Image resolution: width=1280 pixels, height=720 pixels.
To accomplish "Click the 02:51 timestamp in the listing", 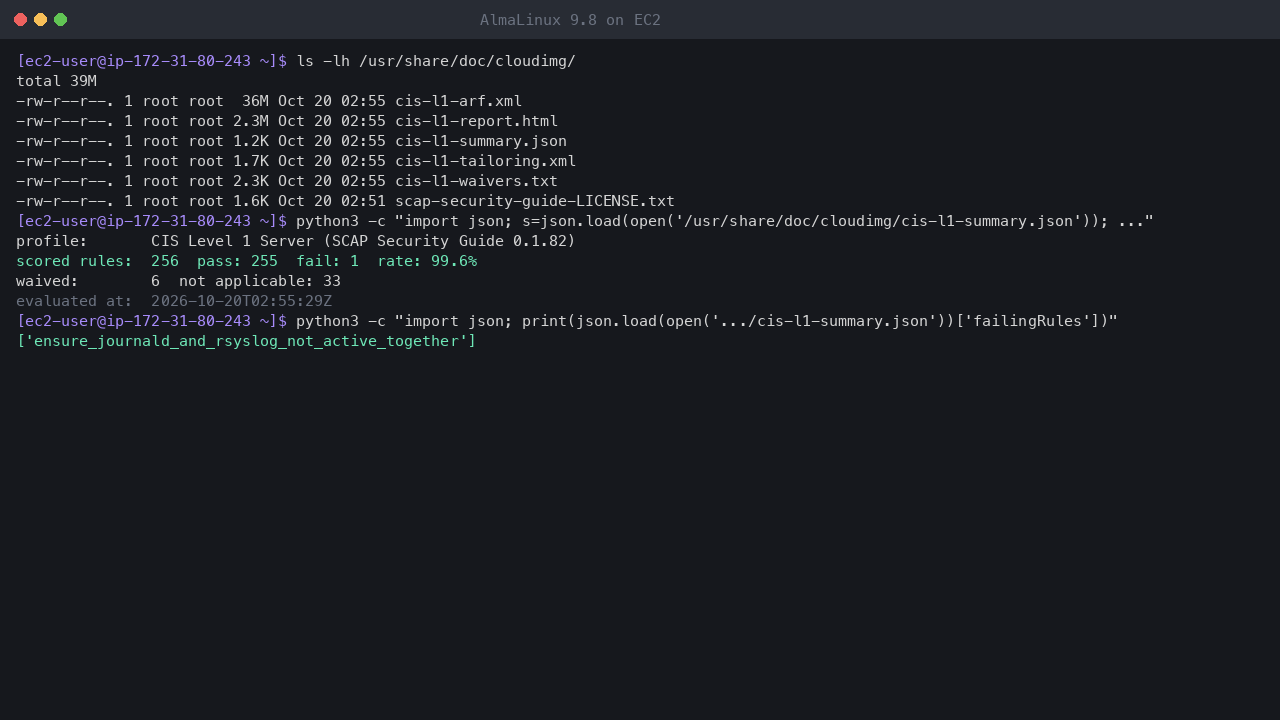I will point(364,201).
